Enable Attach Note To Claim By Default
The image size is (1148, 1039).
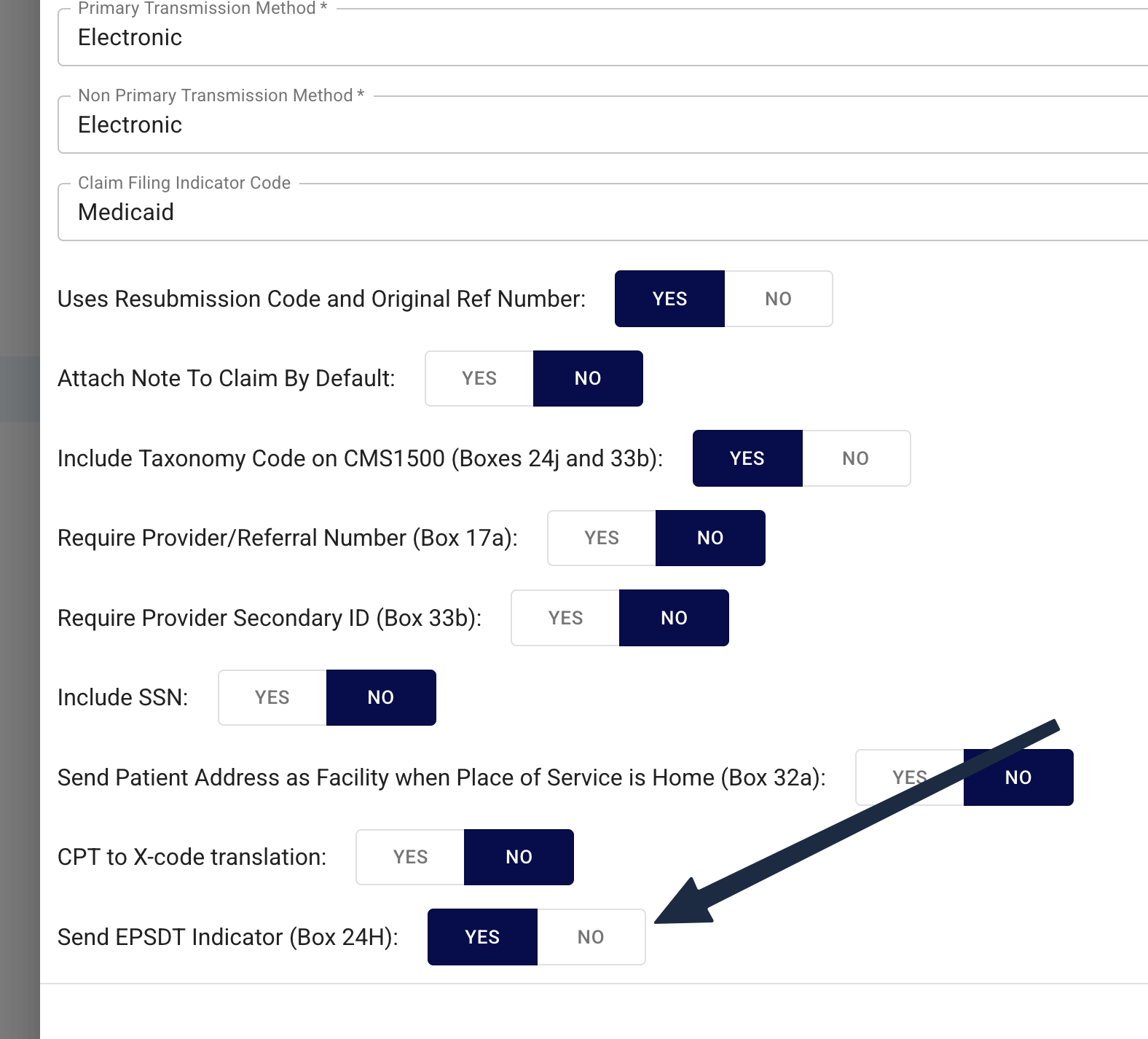point(479,378)
